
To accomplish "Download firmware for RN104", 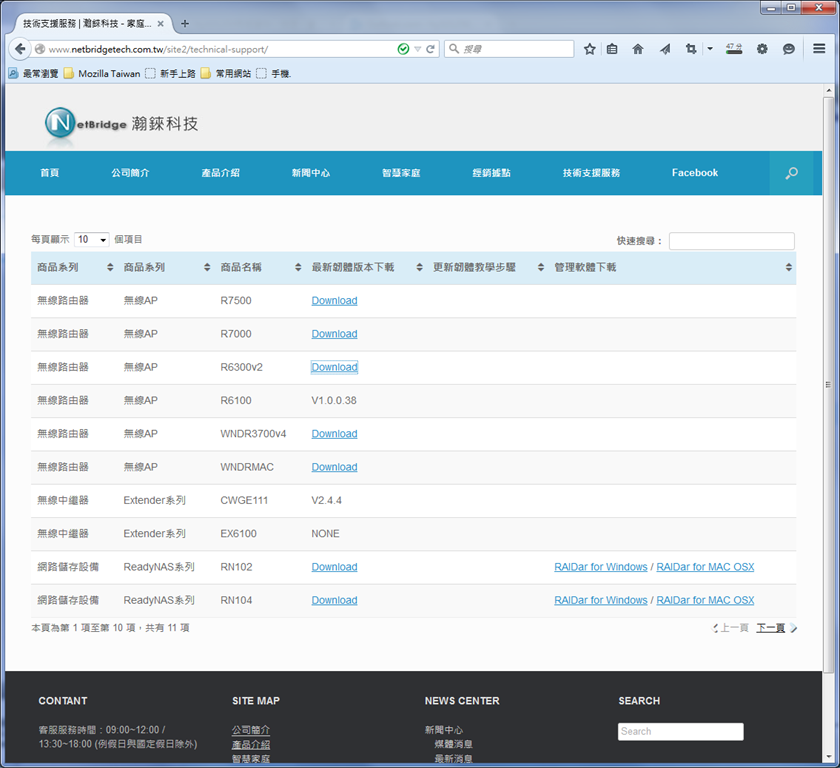I will (334, 600).
